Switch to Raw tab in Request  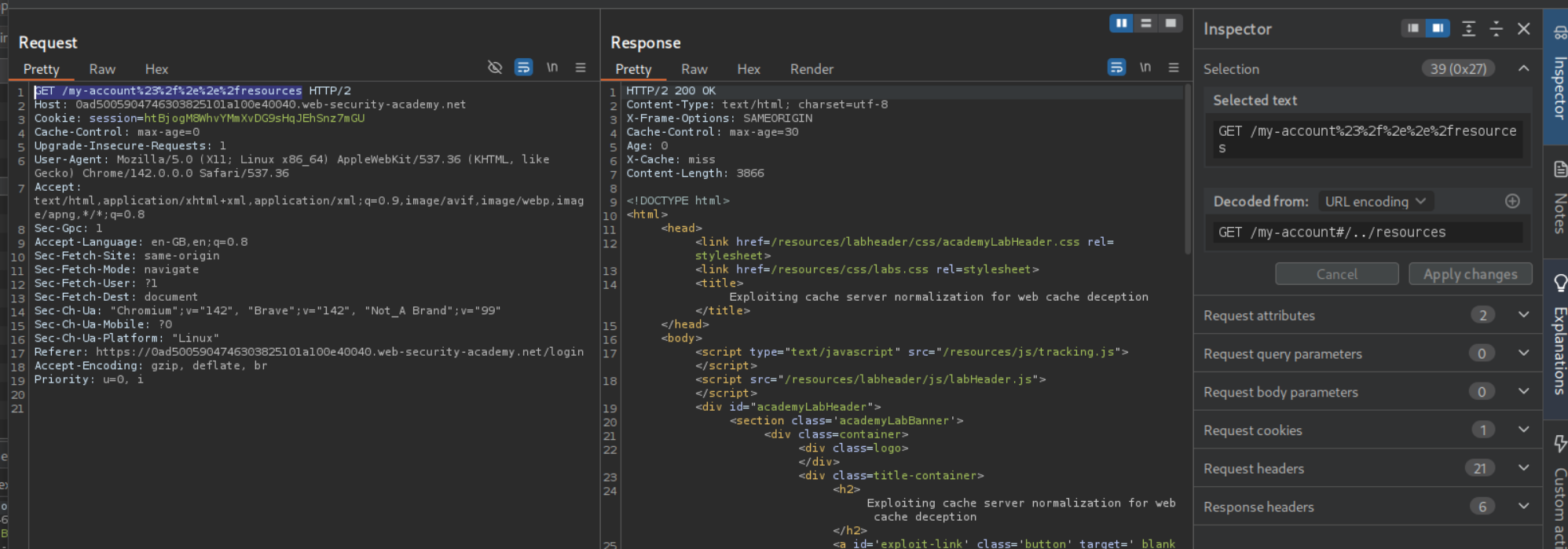point(102,69)
